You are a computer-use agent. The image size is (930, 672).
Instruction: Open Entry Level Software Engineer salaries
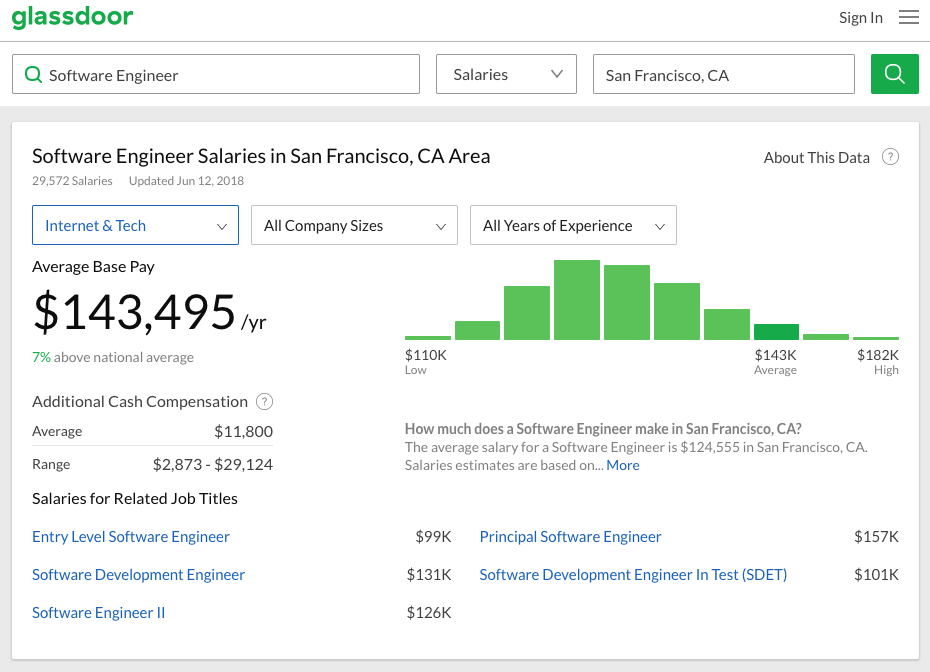tap(131, 537)
